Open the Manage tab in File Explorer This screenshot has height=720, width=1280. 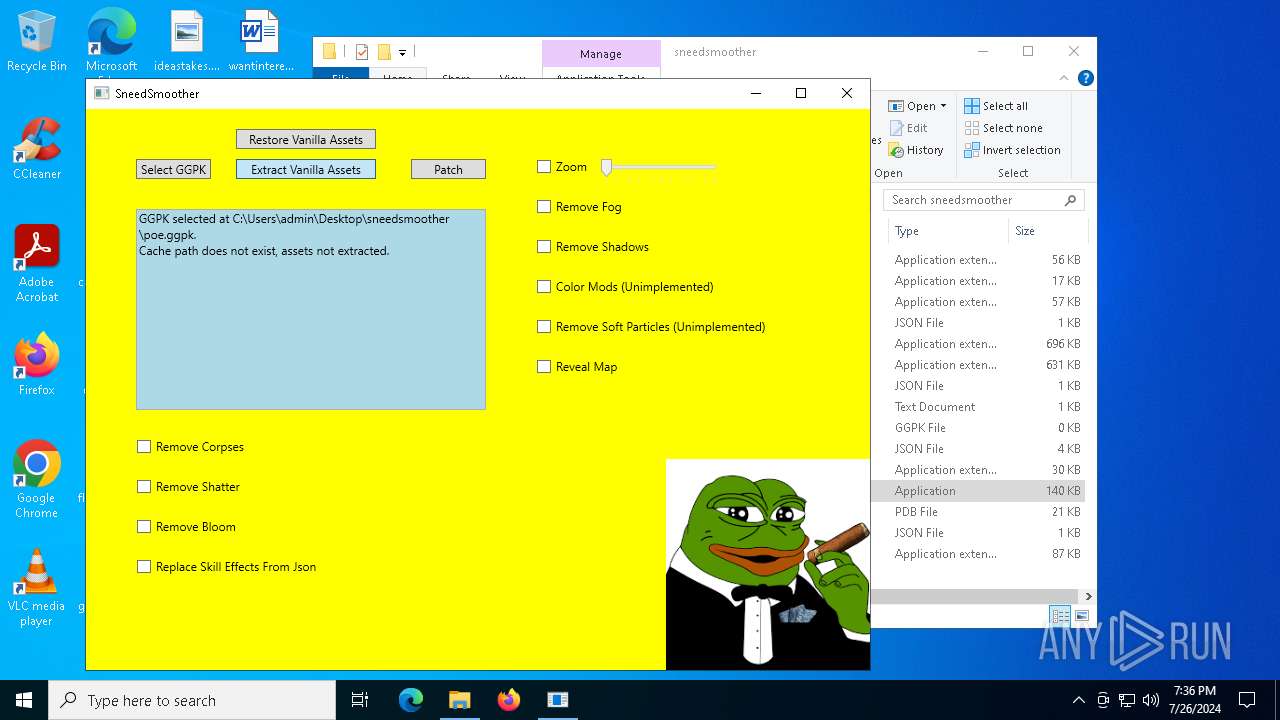[601, 54]
